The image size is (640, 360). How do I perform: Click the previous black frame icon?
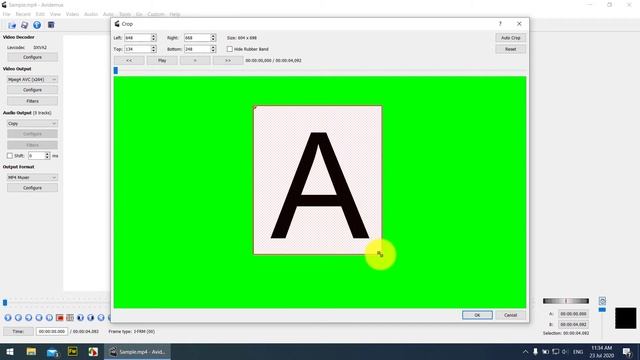(80, 318)
